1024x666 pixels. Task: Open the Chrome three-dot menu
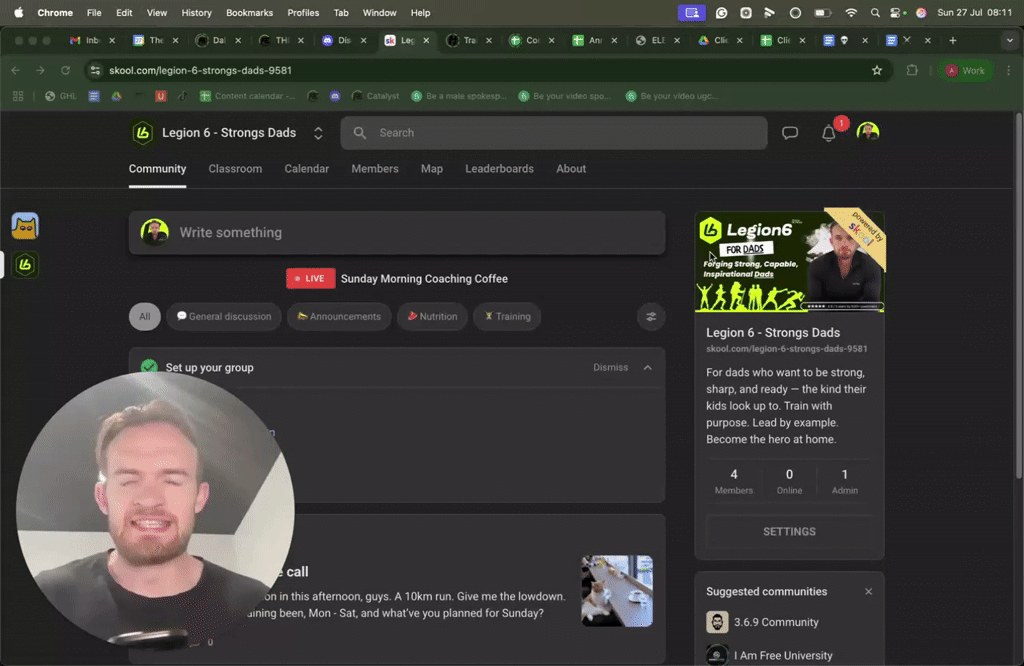(x=1008, y=71)
